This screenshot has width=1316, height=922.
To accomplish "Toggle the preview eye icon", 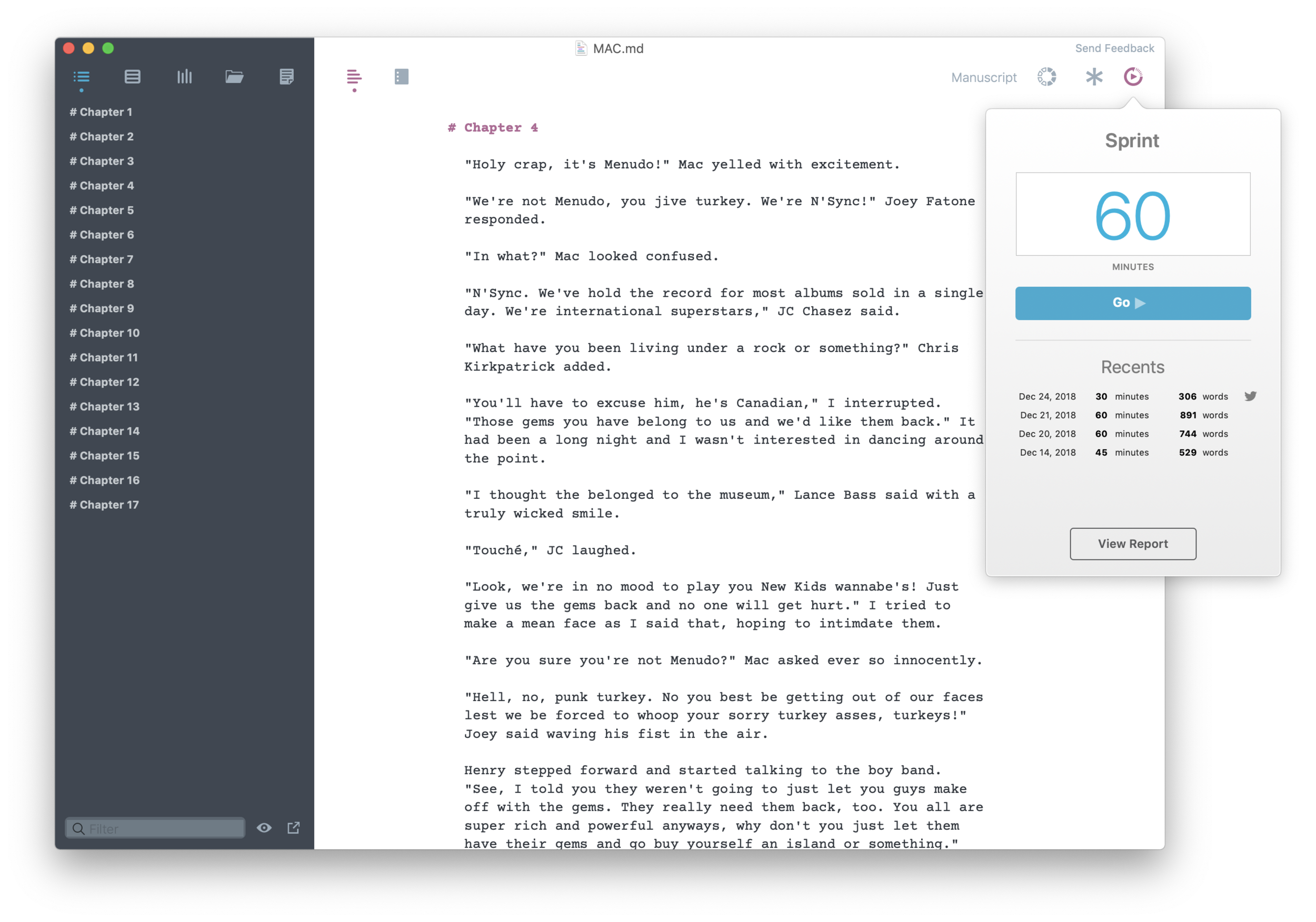I will click(x=264, y=828).
